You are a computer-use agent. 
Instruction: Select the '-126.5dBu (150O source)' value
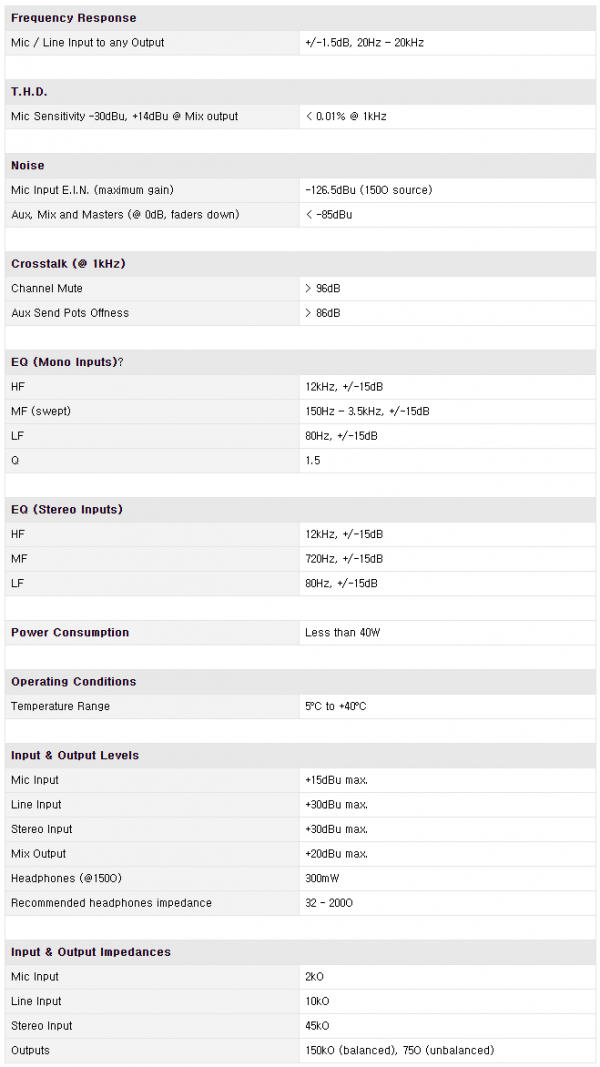[x=368, y=190]
